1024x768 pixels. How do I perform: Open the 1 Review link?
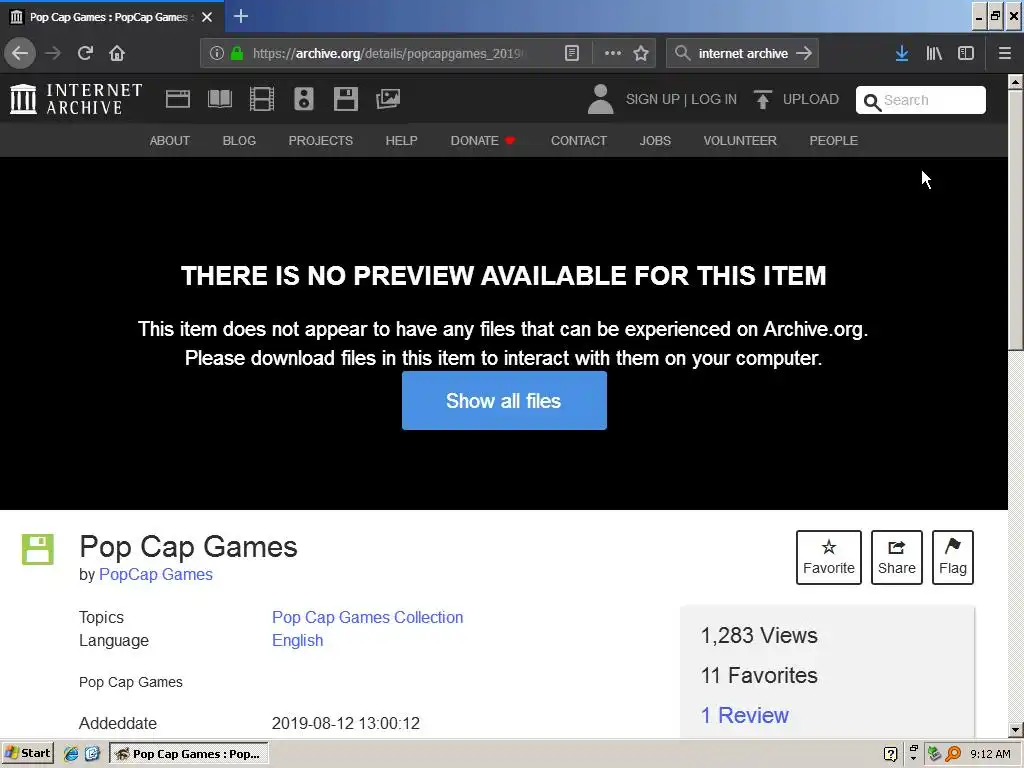tap(744, 715)
